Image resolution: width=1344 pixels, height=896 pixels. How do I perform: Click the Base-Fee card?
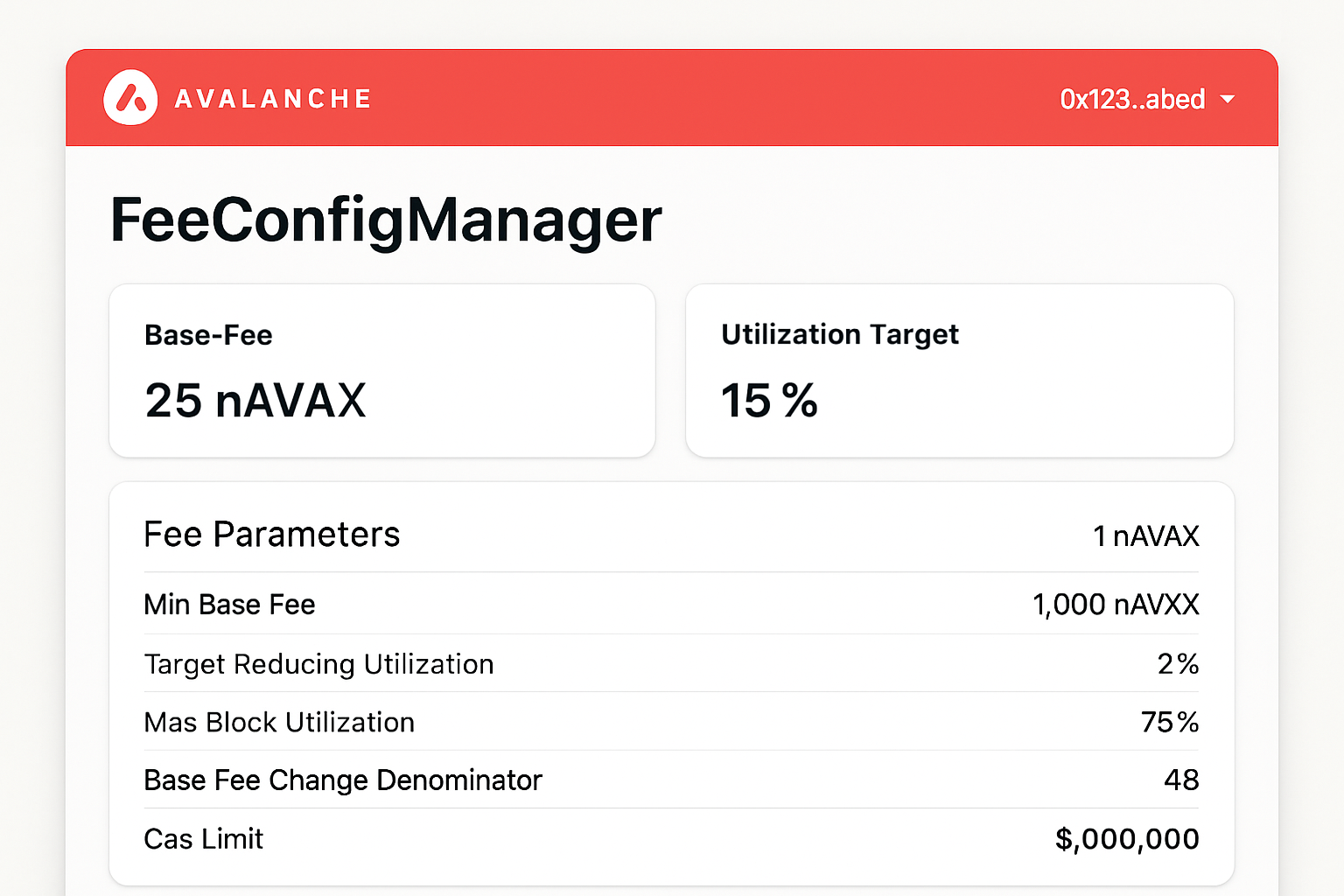point(381,370)
